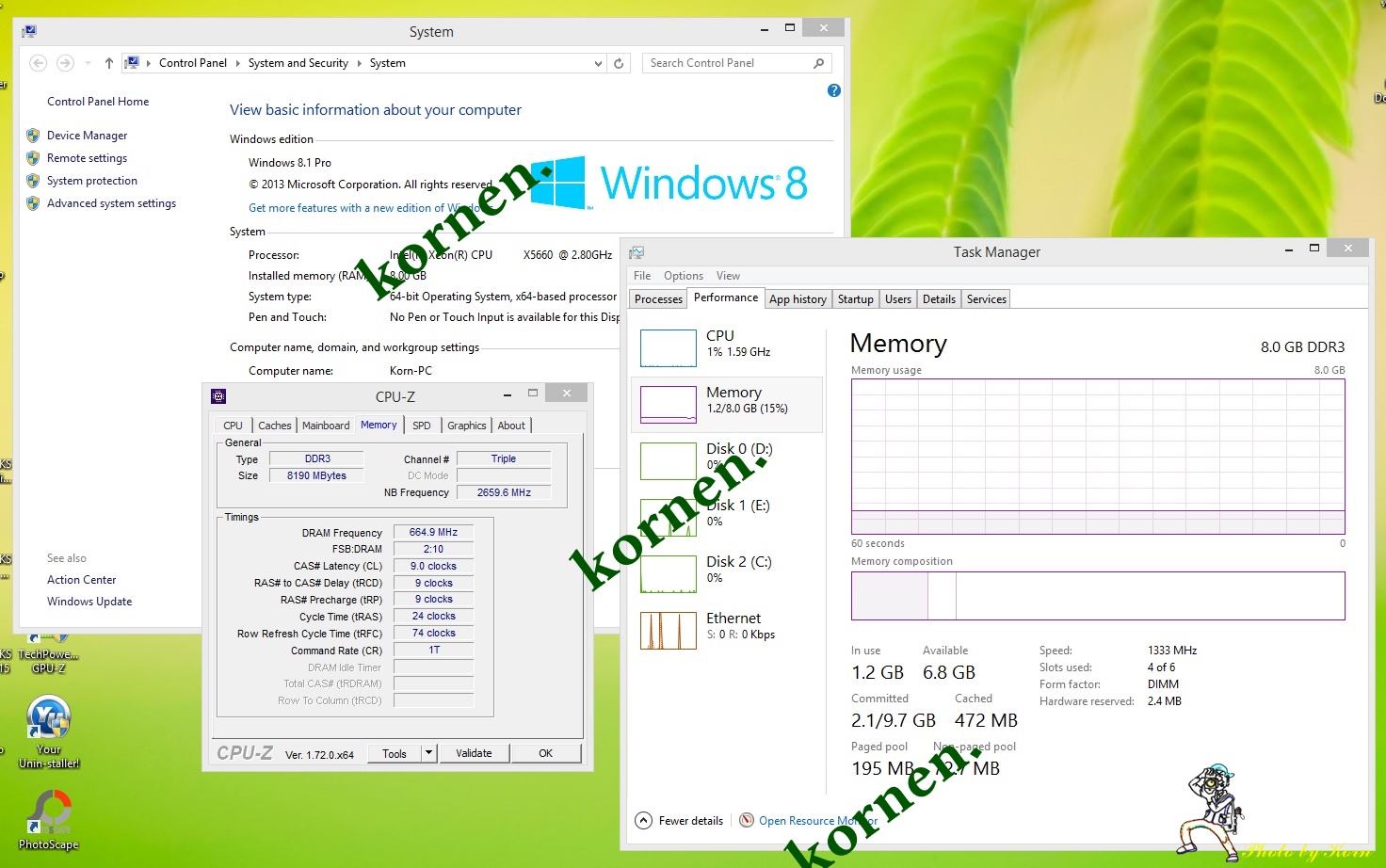This screenshot has width=1386, height=868.
Task: Refresh the System control panel page
Action: pos(619,63)
